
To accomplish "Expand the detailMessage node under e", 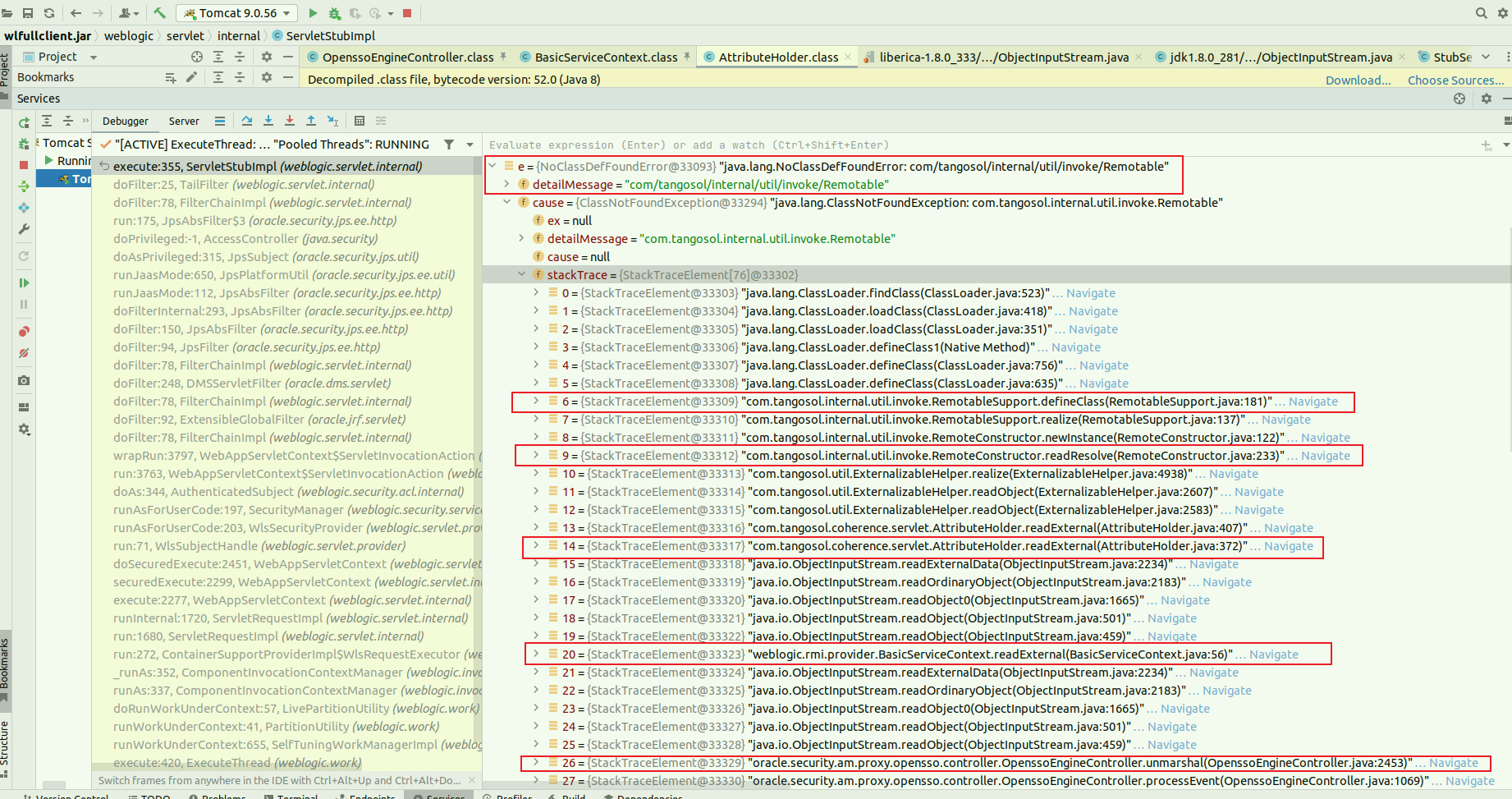I will [x=506, y=184].
